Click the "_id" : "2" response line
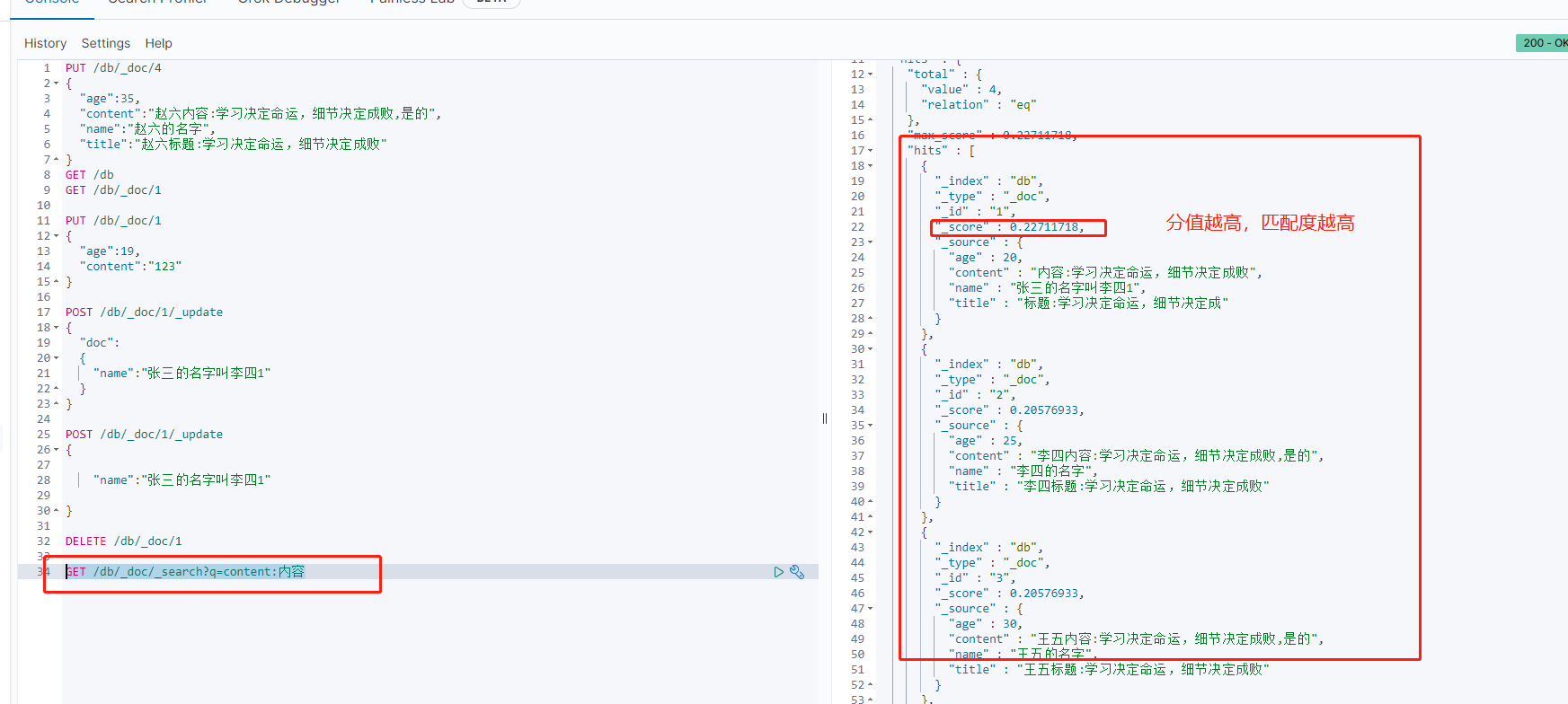The width and height of the screenshot is (1568, 704). (975, 395)
